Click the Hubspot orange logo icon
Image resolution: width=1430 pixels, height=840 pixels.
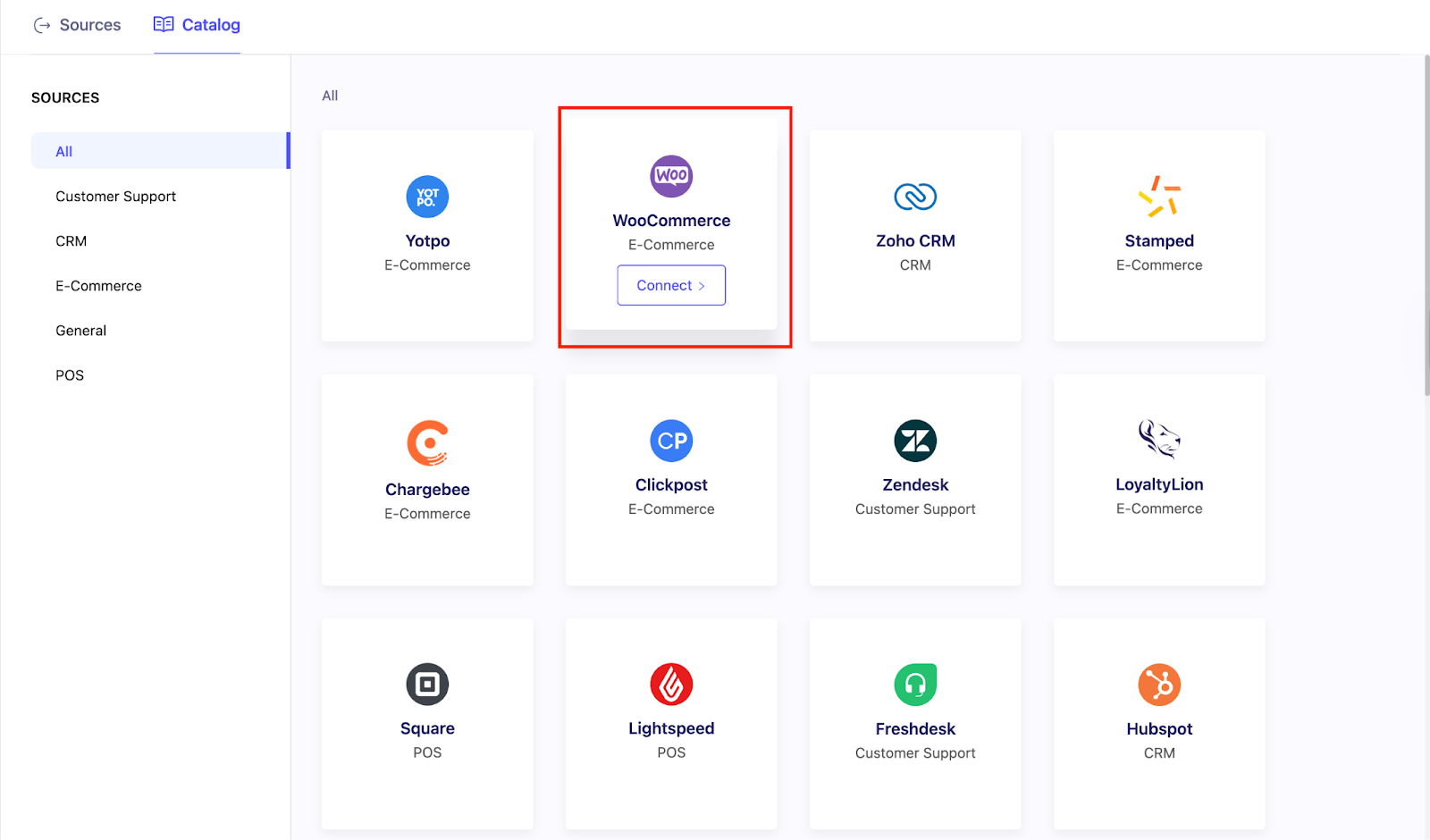coord(1159,685)
